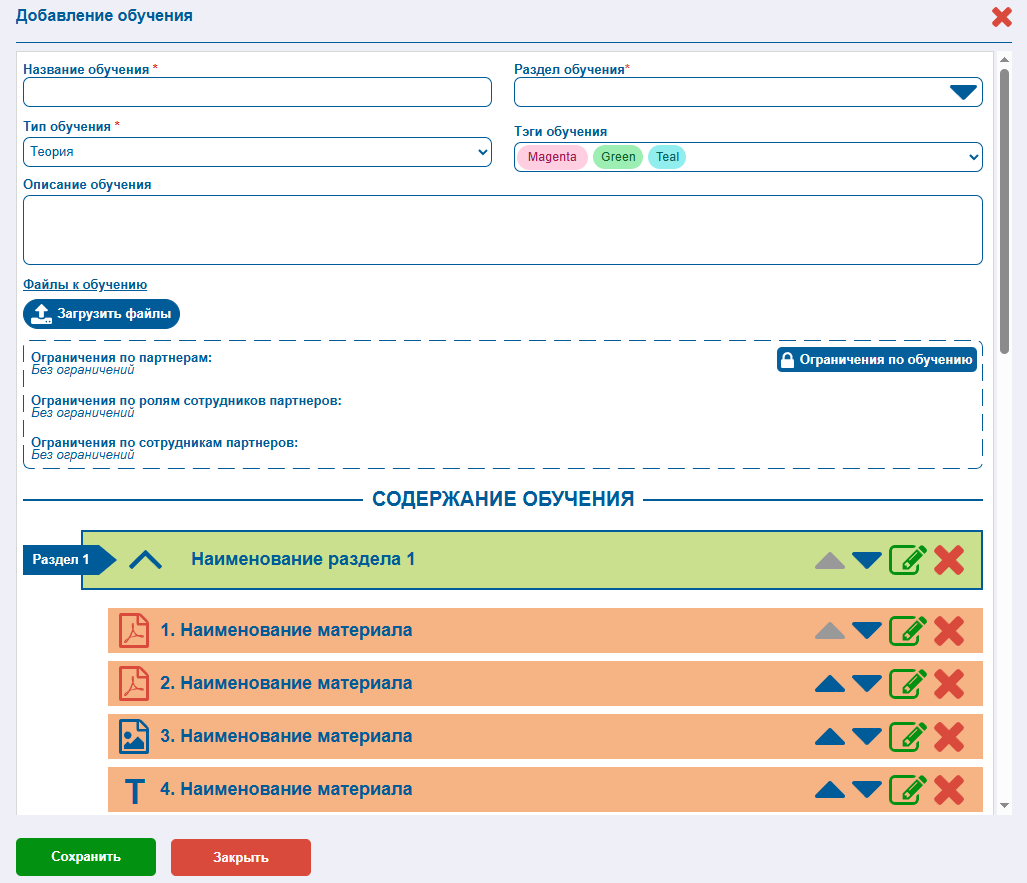Delete material '3. Наименование материала'
The width and height of the screenshot is (1027, 883).
[x=949, y=737]
